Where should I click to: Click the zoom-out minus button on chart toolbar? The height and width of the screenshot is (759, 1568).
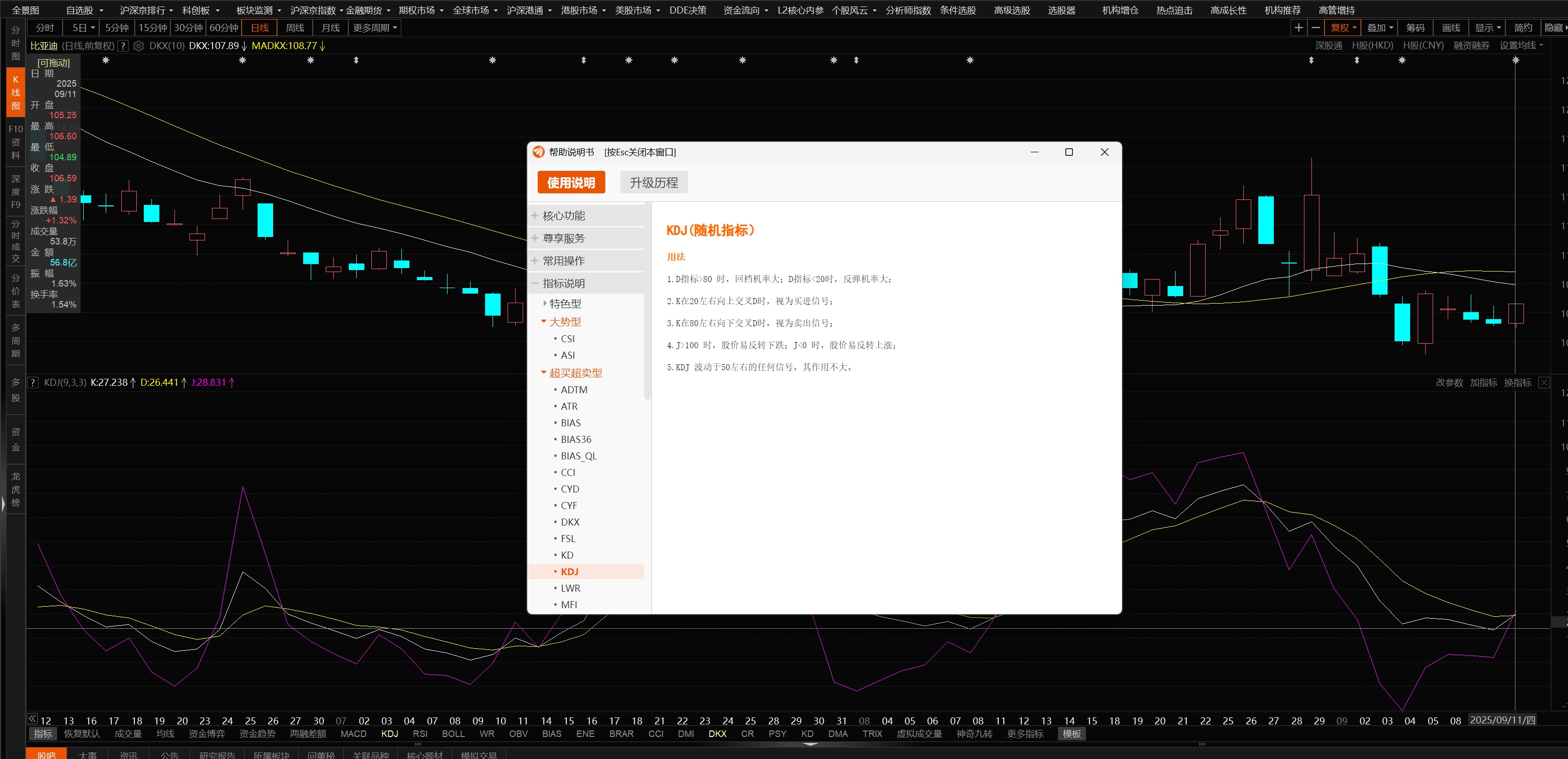(1315, 28)
